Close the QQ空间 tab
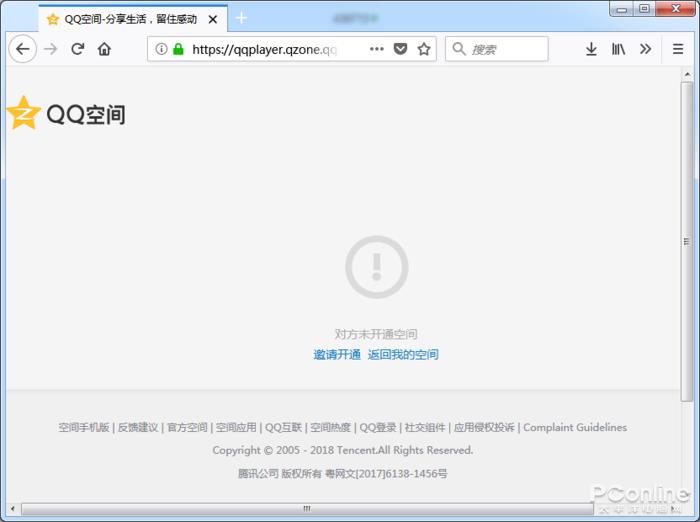Screen dimensions: 700x522 (213, 19)
